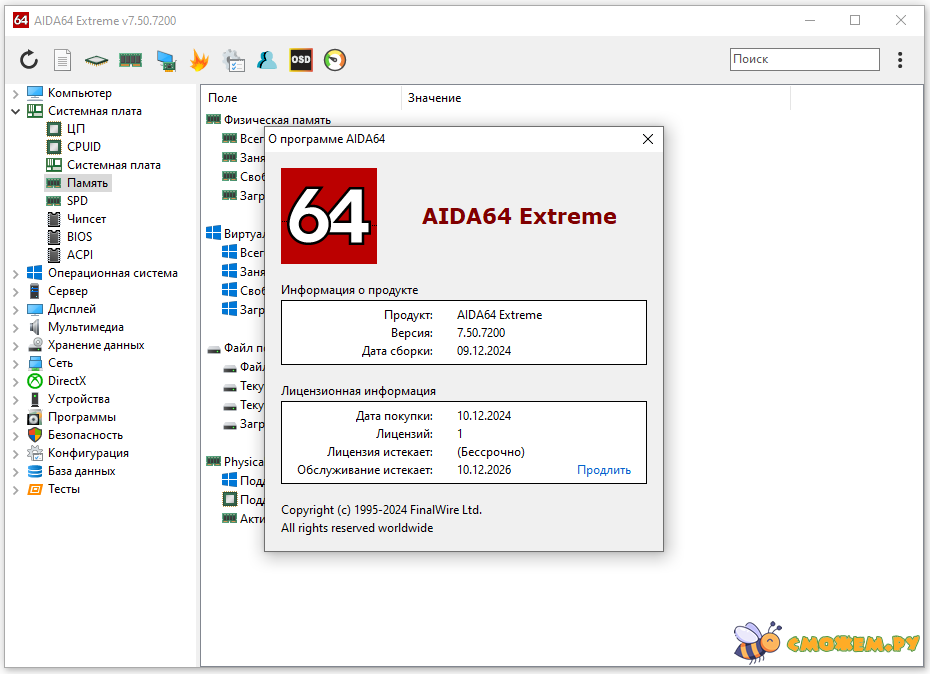Expand the Хранение данных node
The height and width of the screenshot is (674, 930).
coord(15,345)
